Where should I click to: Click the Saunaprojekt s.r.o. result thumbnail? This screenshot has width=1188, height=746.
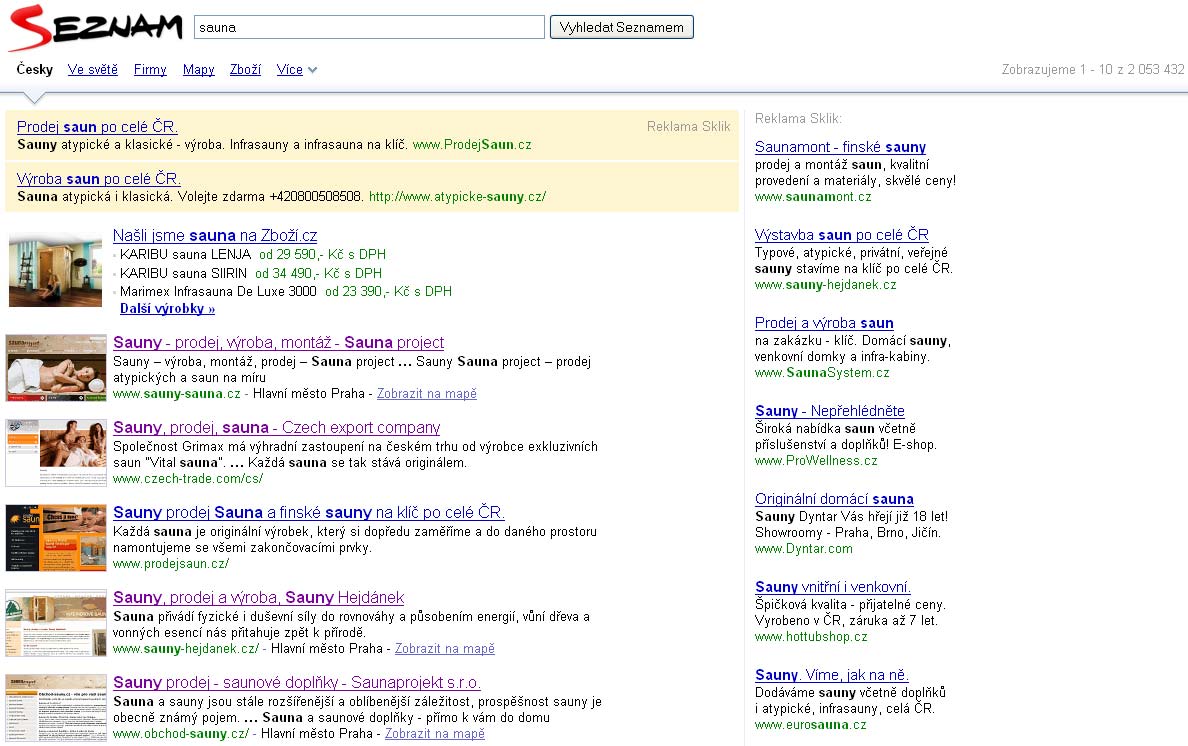(x=56, y=708)
